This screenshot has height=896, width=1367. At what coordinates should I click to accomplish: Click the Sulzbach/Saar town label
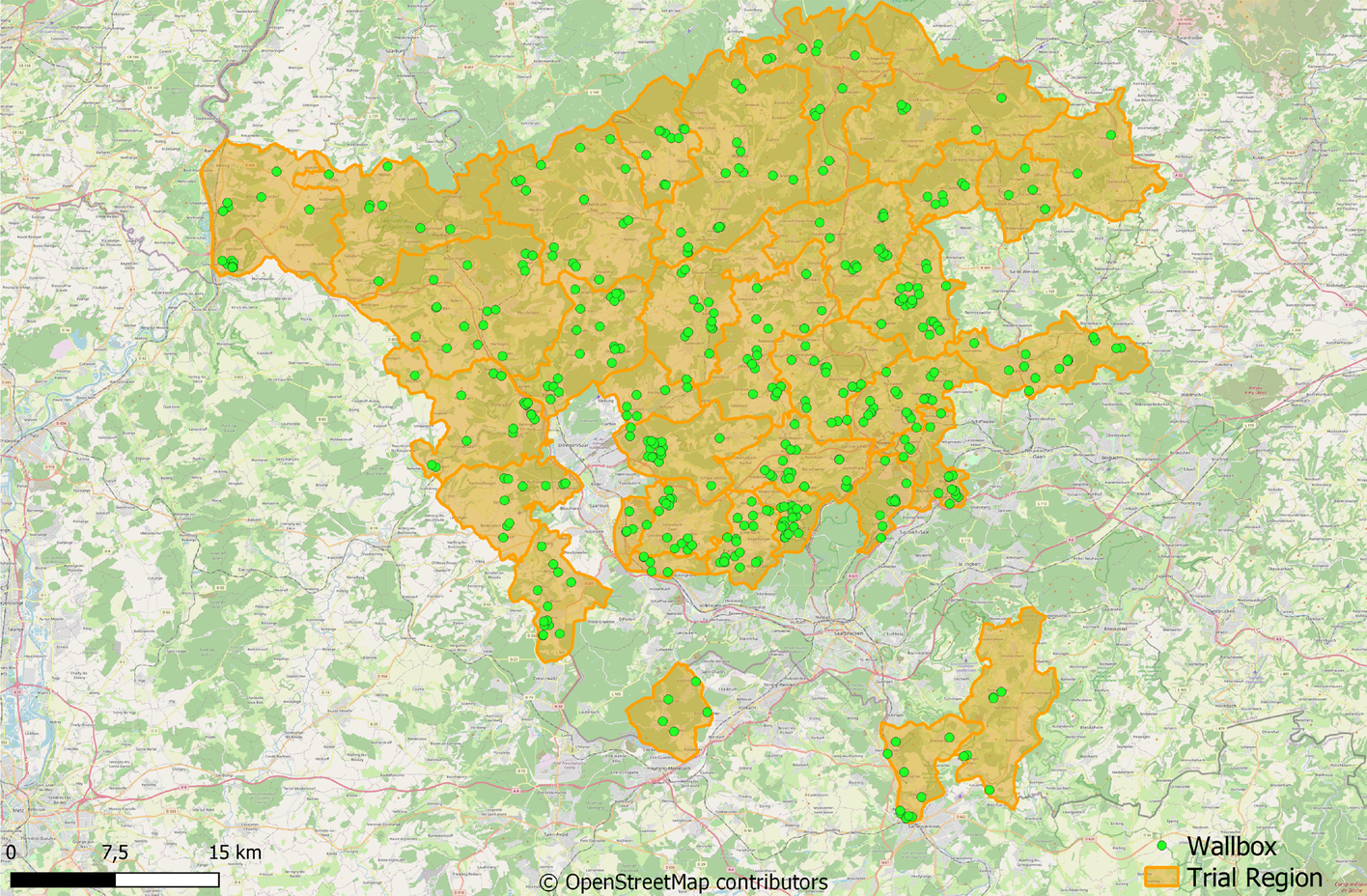coord(914,532)
